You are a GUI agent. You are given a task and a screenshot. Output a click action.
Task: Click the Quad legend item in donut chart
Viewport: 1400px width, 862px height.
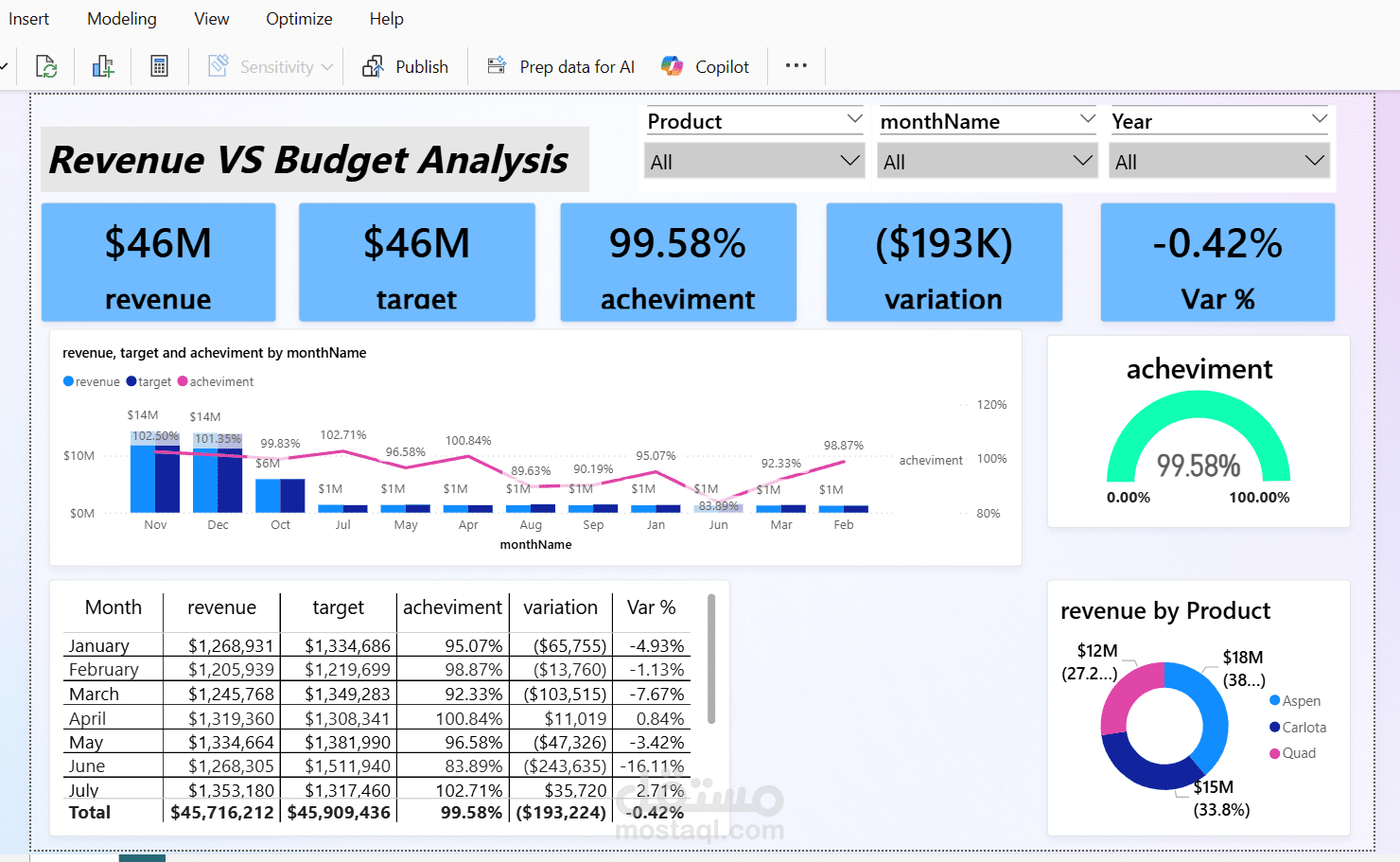point(1292,752)
